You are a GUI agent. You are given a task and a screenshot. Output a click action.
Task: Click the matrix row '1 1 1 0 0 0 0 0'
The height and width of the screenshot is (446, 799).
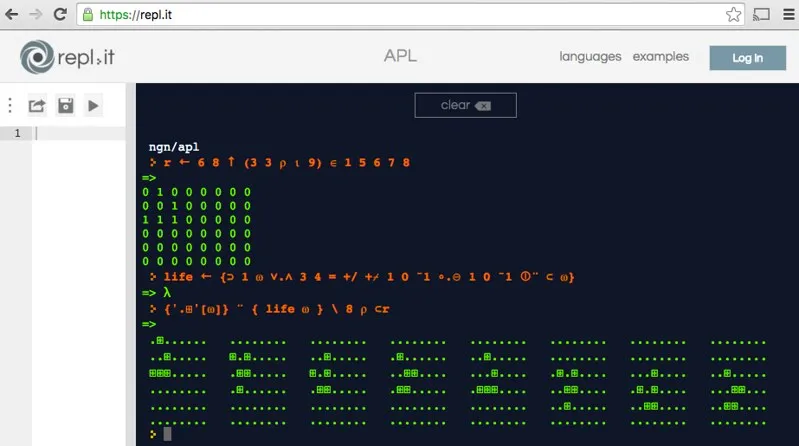pos(196,220)
